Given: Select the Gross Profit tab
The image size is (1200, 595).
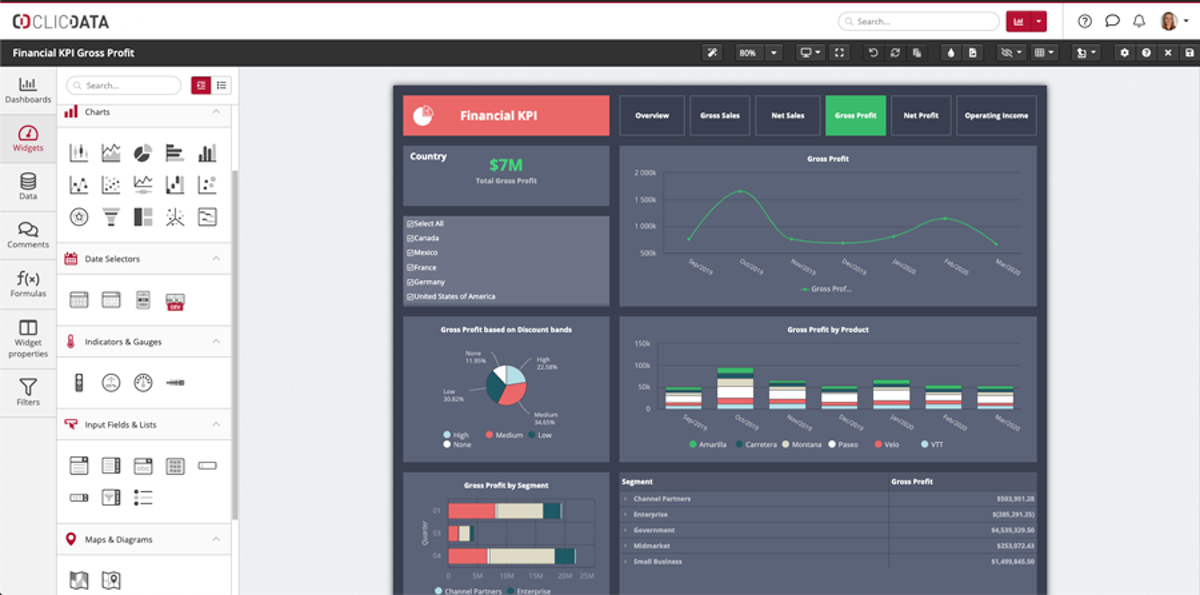Looking at the screenshot, I should 856,116.
